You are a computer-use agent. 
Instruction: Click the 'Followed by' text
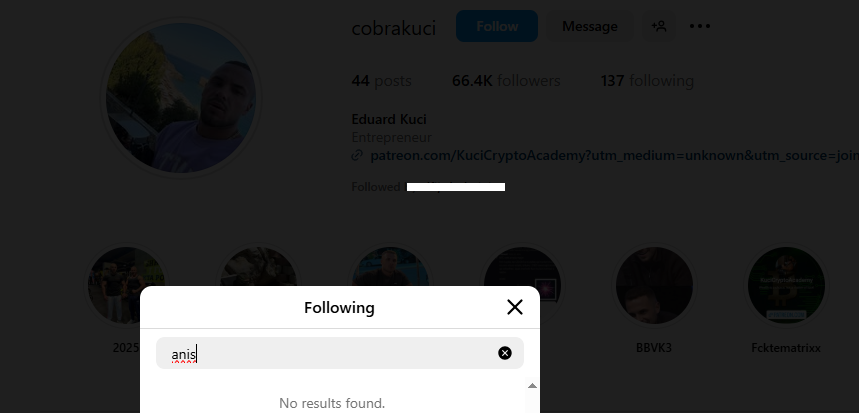coord(377,187)
